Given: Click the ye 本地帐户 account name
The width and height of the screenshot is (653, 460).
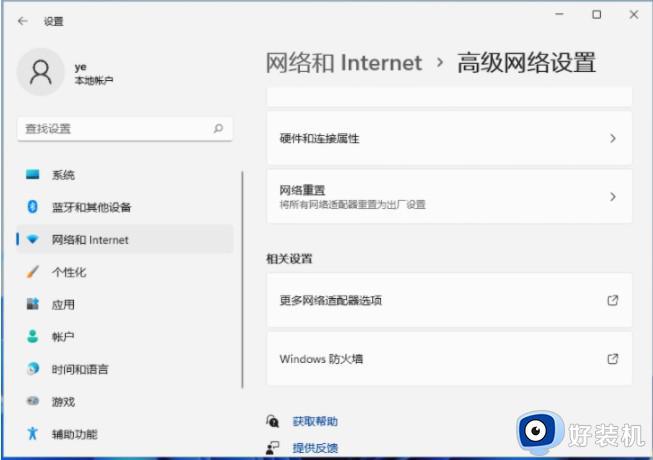Looking at the screenshot, I should [x=94, y=73].
